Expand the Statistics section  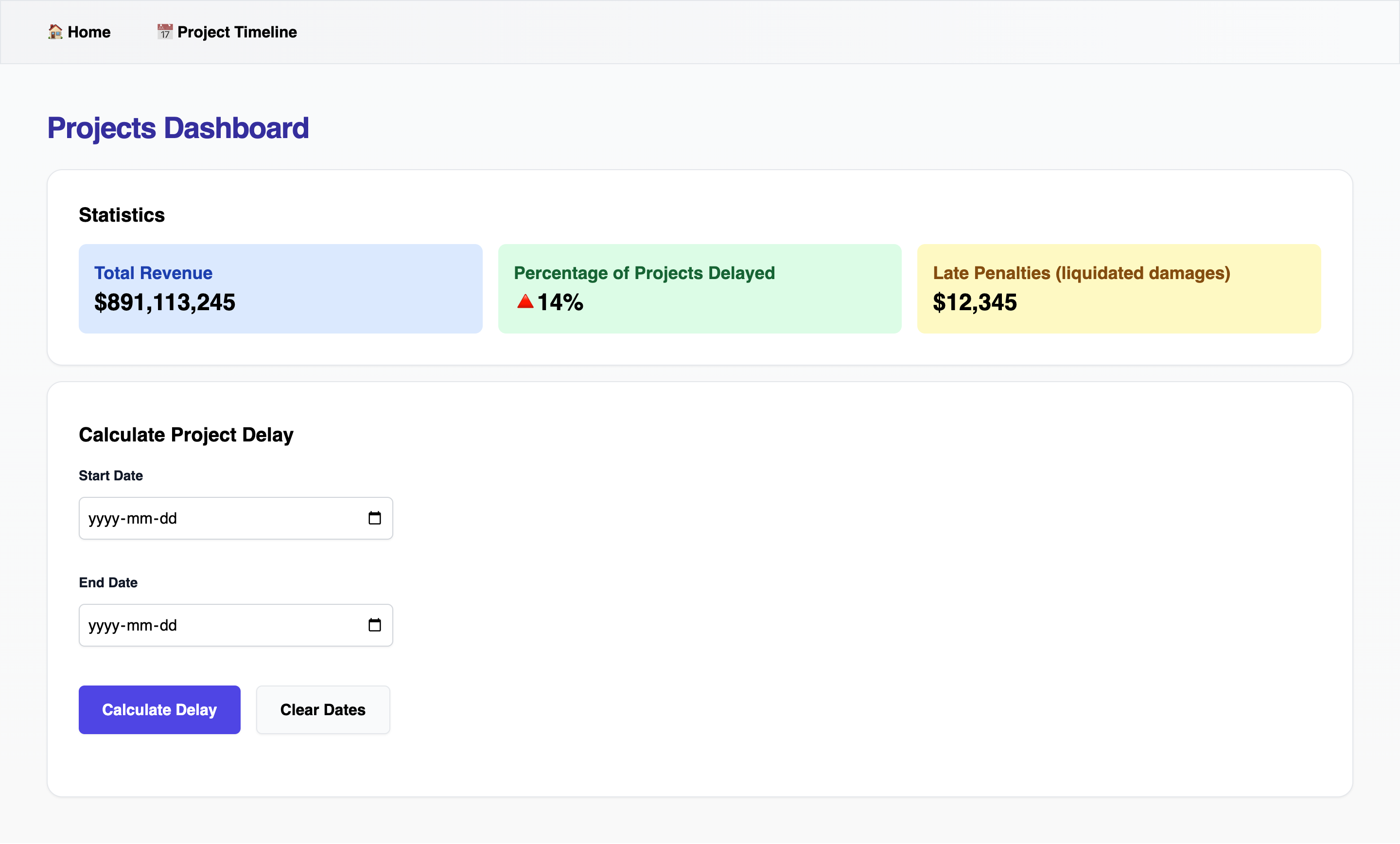[x=121, y=214]
